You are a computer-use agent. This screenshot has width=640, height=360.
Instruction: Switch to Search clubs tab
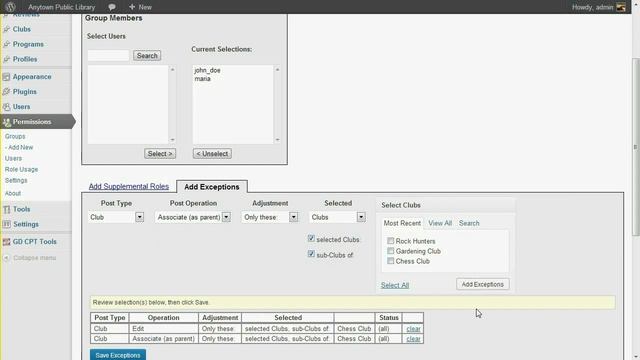pos(469,223)
